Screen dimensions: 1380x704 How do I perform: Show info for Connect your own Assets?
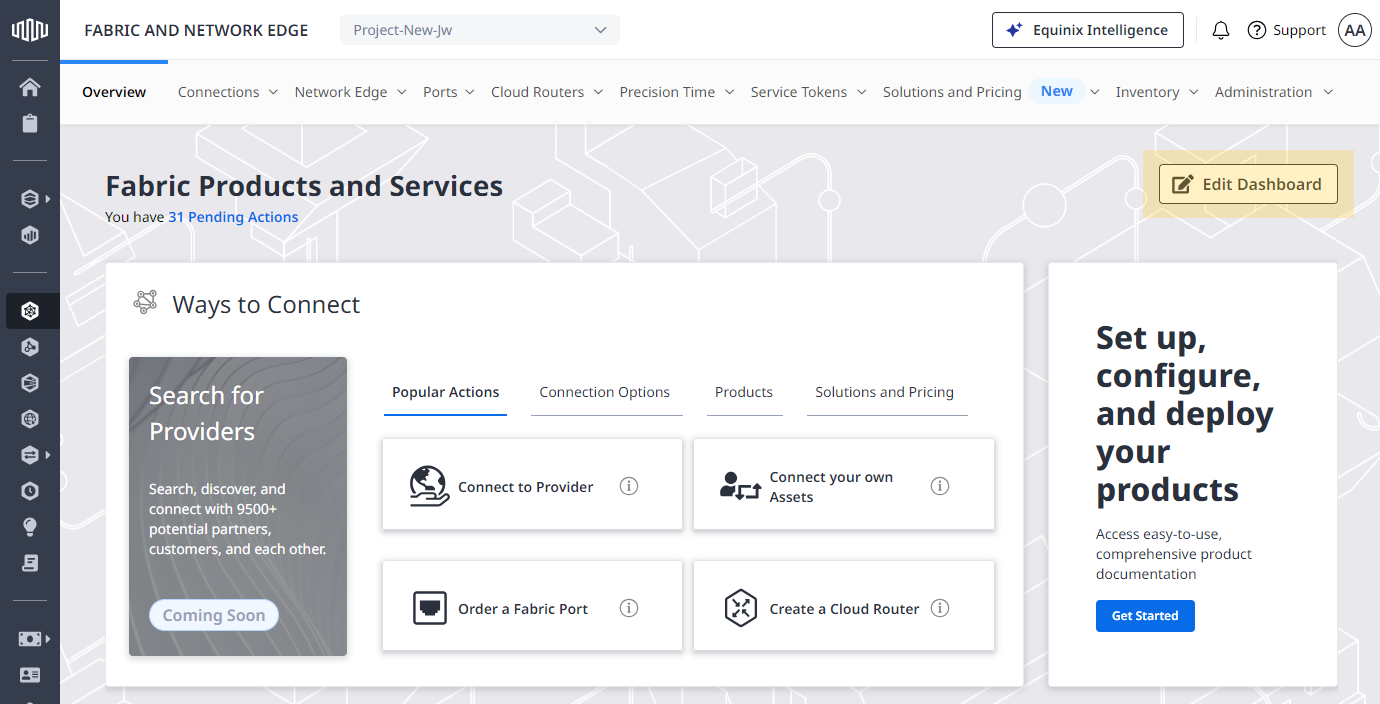tap(939, 486)
